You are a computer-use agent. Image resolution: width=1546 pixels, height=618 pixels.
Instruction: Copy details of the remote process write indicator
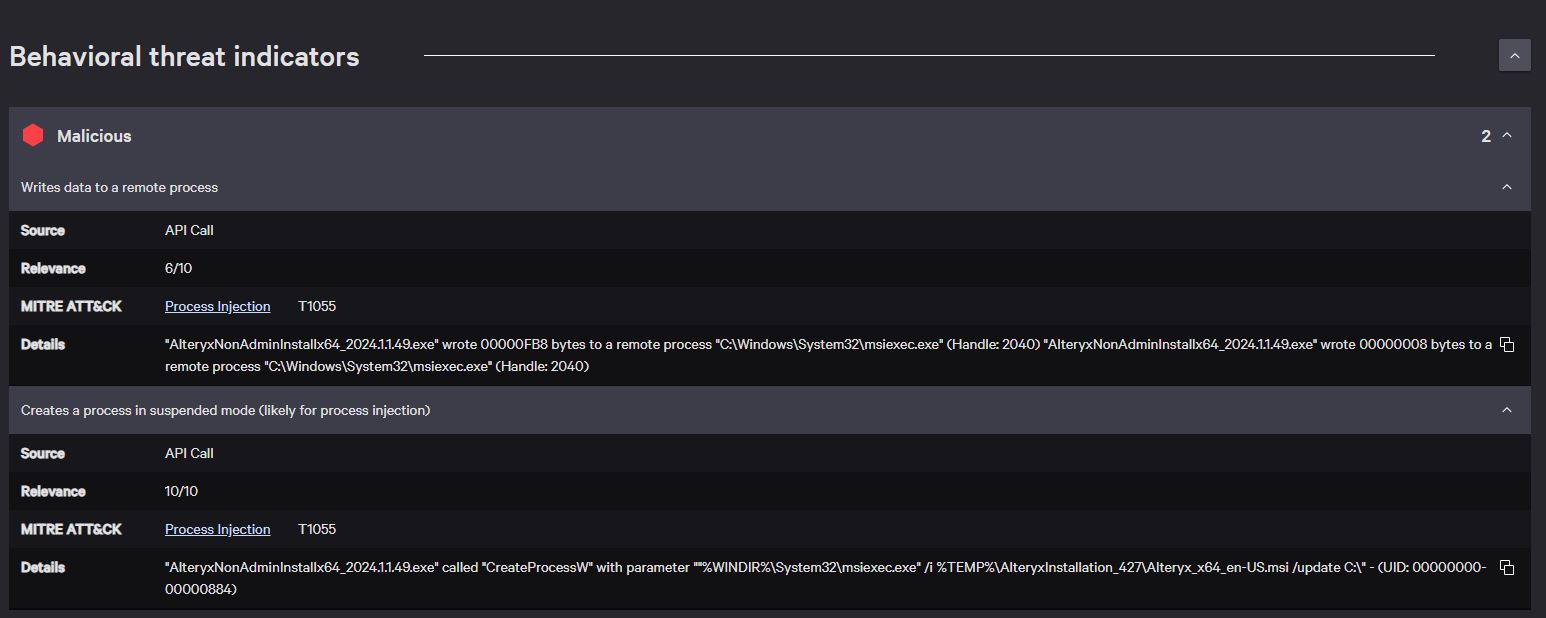tap(1507, 343)
